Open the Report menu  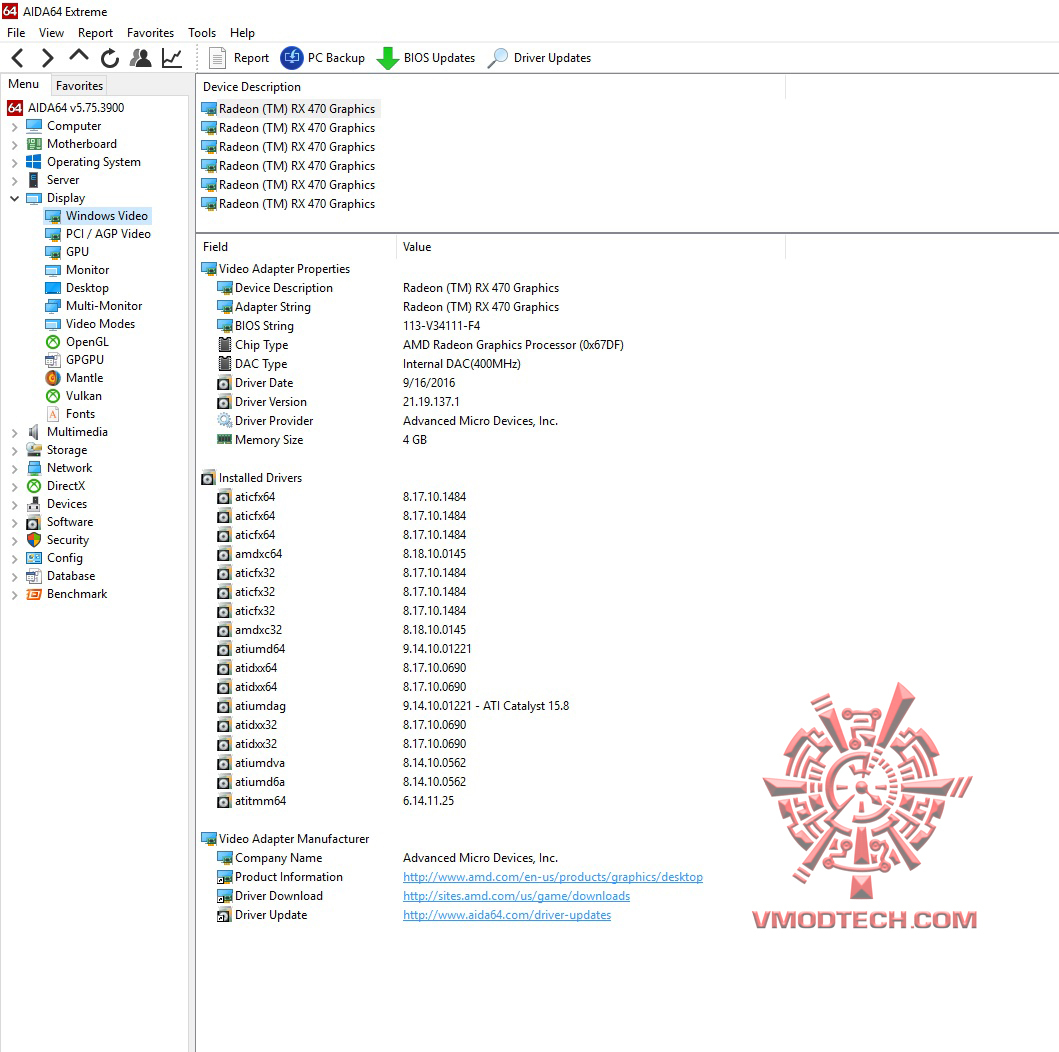tap(95, 32)
